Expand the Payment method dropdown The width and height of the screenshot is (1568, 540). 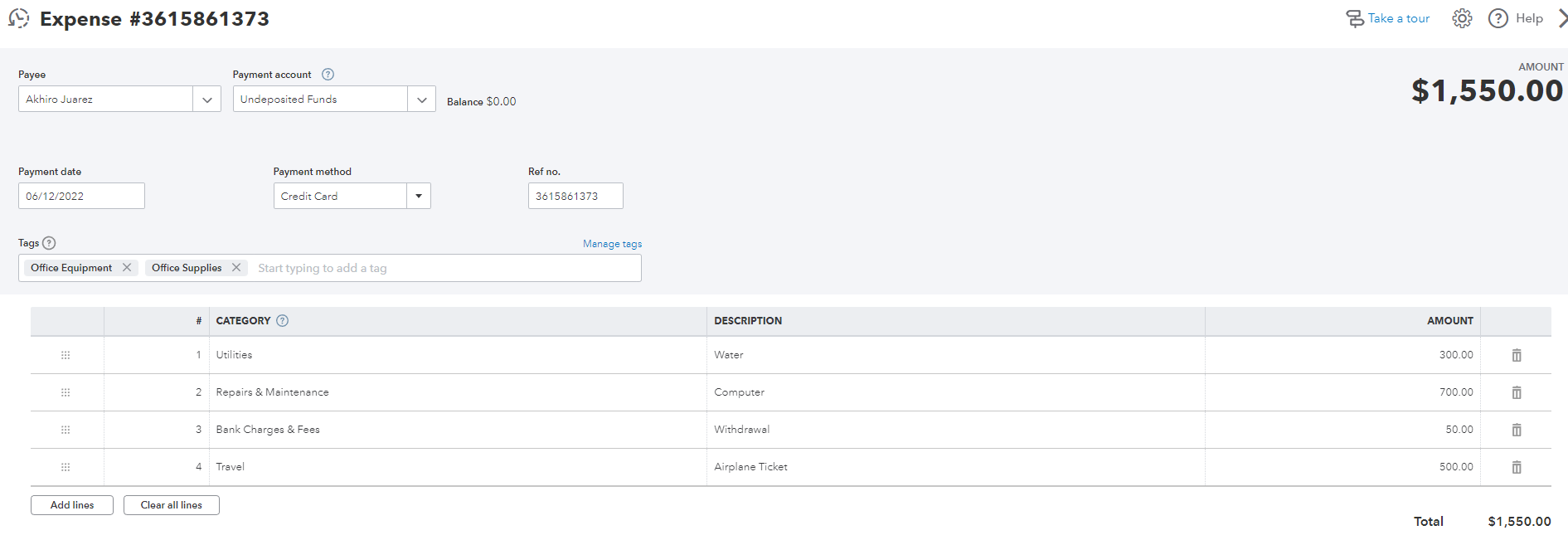tap(419, 197)
